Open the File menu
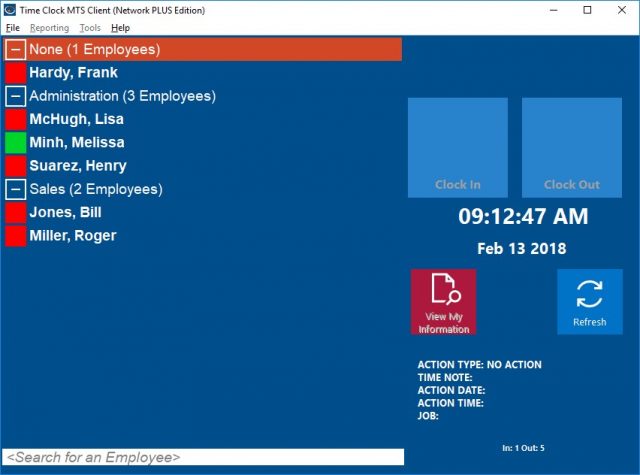This screenshot has height=475, width=640. point(13,28)
